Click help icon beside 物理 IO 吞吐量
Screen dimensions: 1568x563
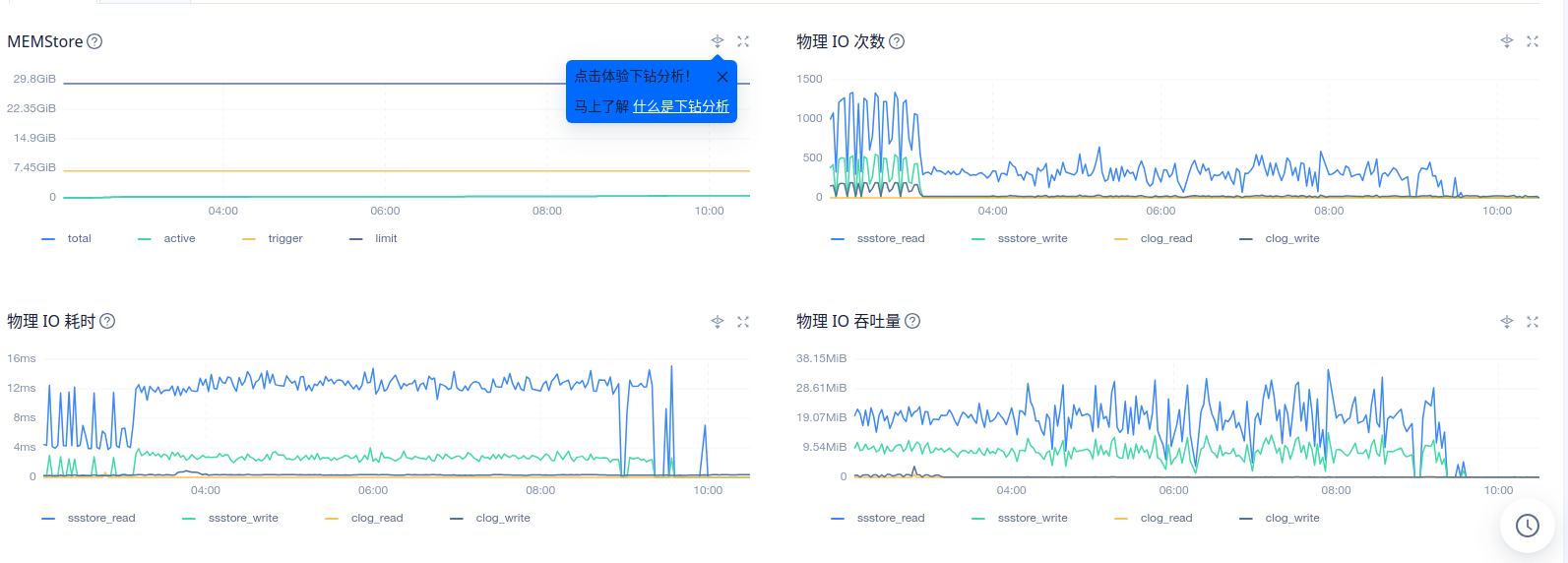(x=912, y=321)
